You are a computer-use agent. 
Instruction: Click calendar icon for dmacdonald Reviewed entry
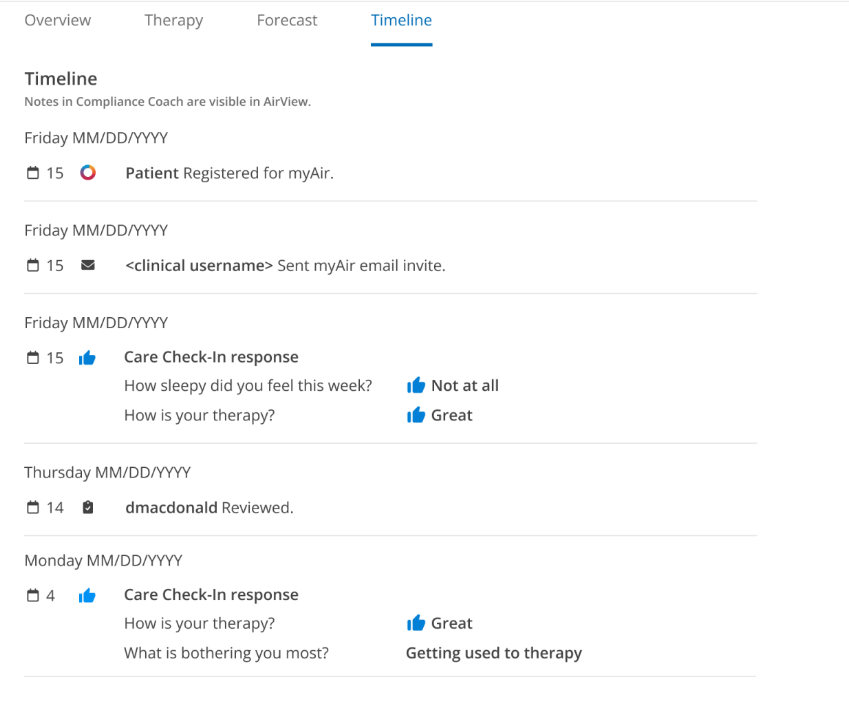(33, 507)
